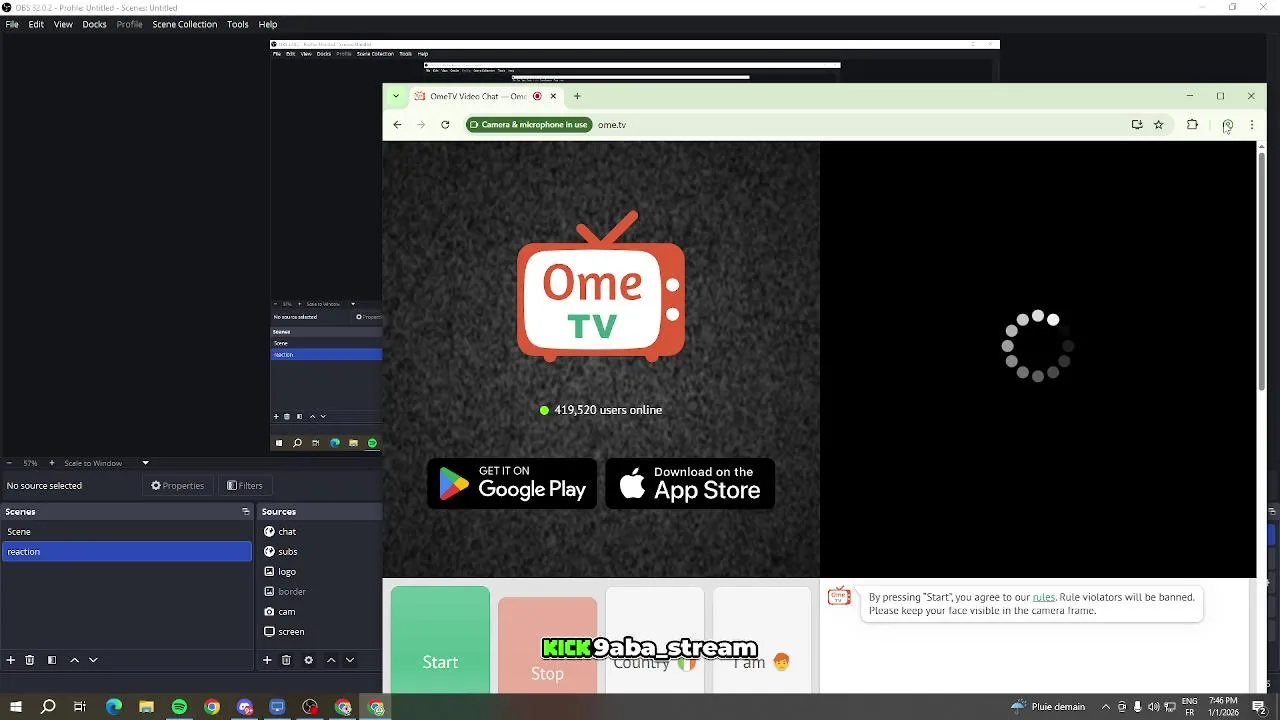Open scene filters icon in Scenes toolbar
The width and height of the screenshot is (1280, 720).
[52, 660]
